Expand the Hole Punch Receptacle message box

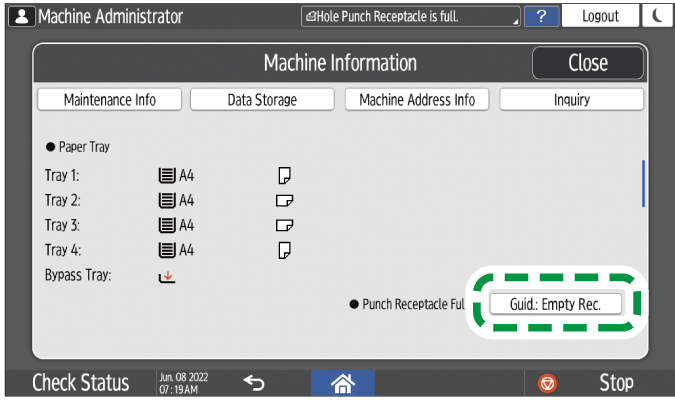pyautogui.click(x=411, y=16)
